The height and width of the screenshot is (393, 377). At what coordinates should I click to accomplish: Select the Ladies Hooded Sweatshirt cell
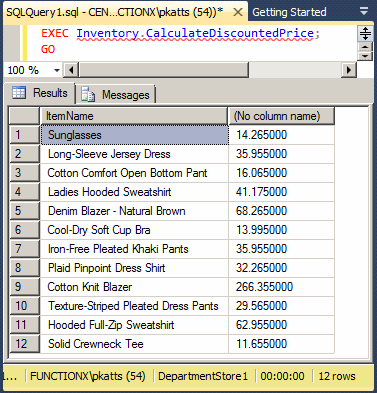coord(135,192)
